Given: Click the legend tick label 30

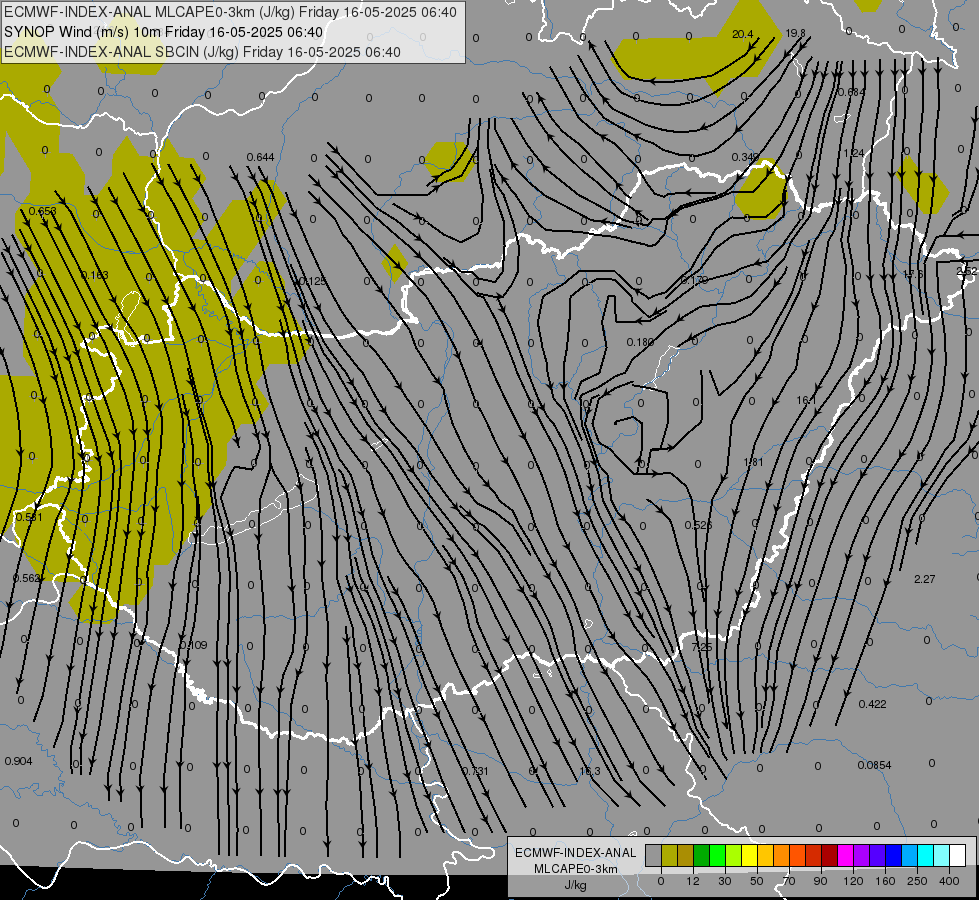Looking at the screenshot, I should 725,881.
